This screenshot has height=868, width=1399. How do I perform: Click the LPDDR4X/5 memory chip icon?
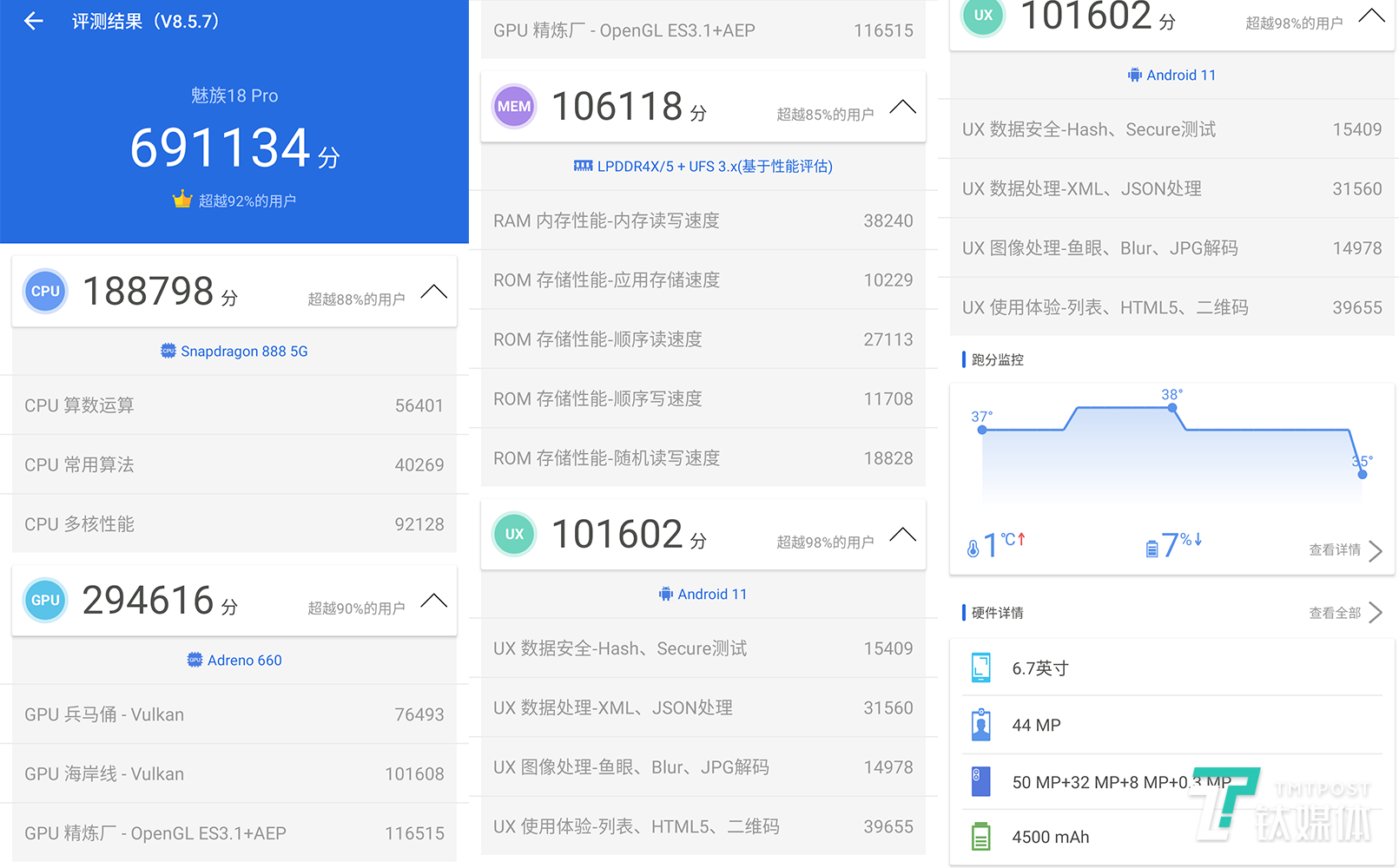pos(582,166)
